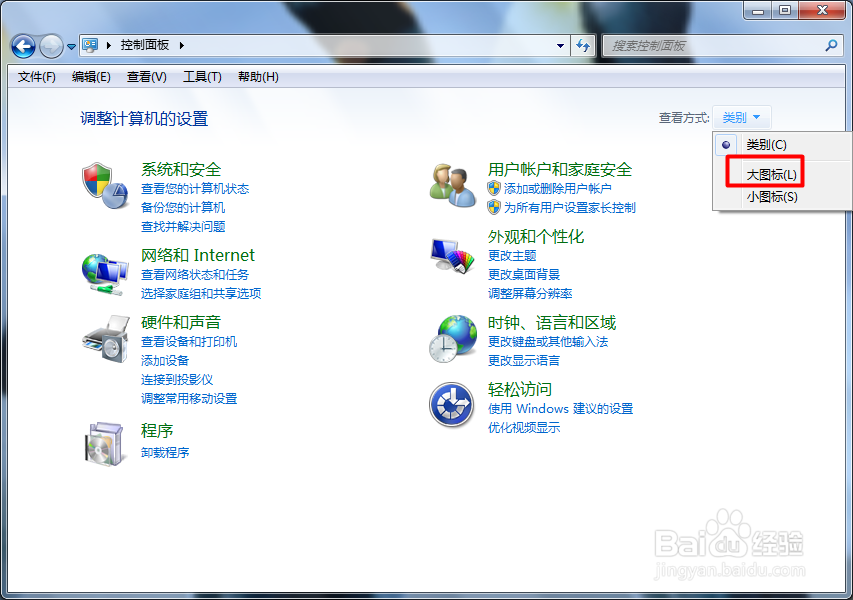The image size is (853, 600).
Task: Open 用户帐户和家庭安全 category
Action: pos(560,169)
